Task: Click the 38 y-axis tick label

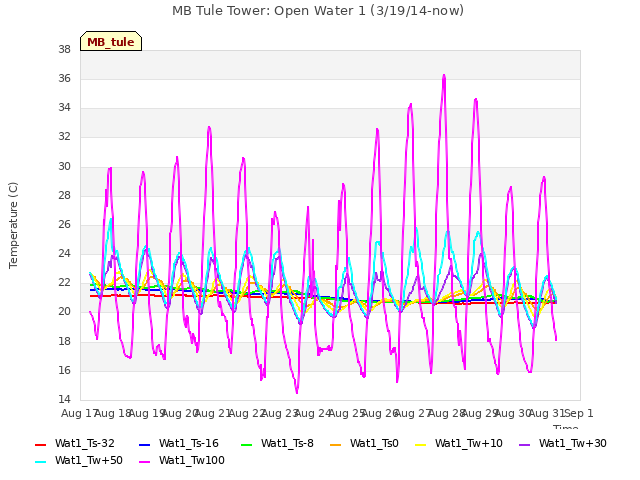Action: [x=64, y=50]
